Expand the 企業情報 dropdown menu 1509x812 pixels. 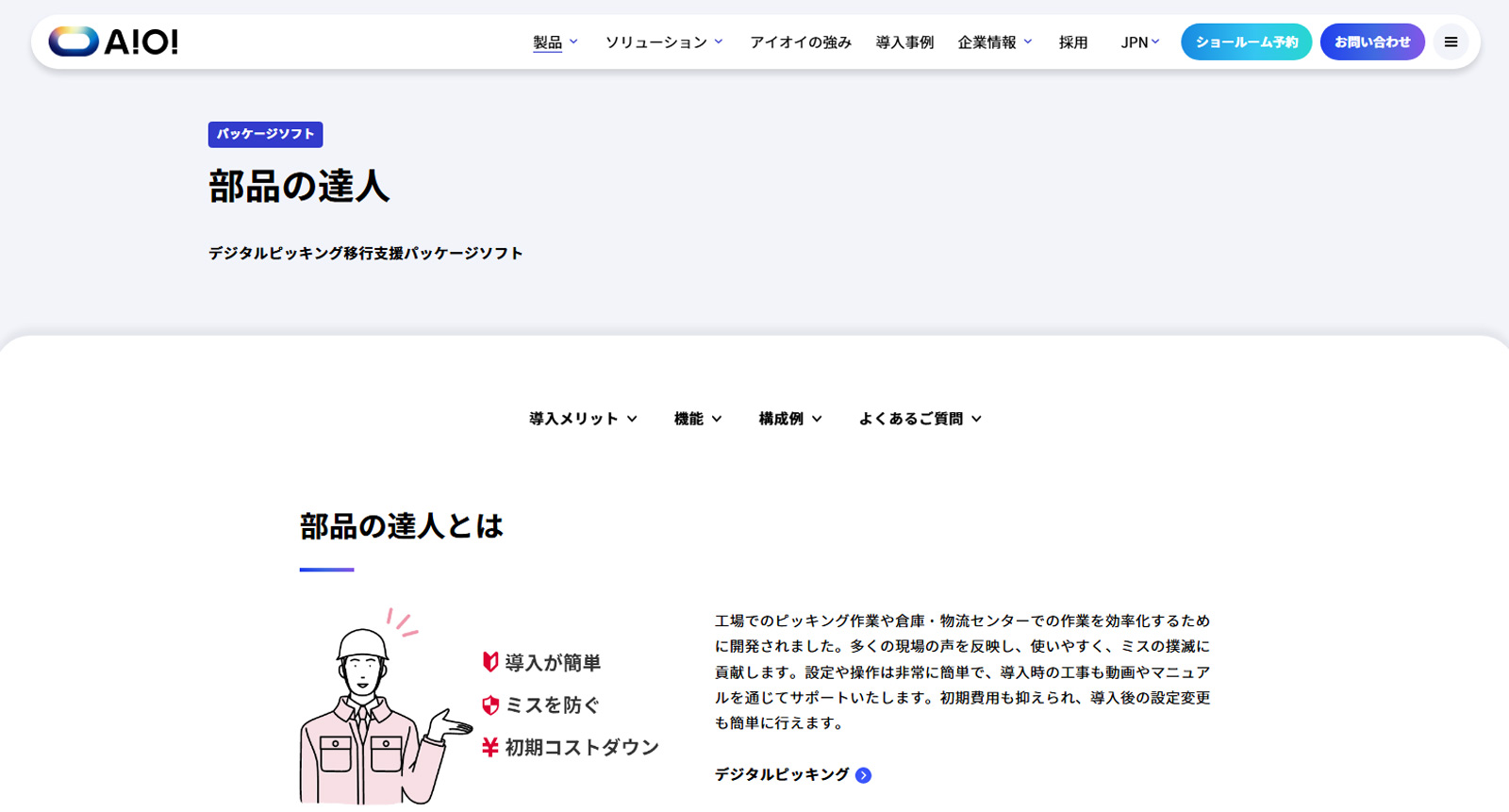coord(995,41)
